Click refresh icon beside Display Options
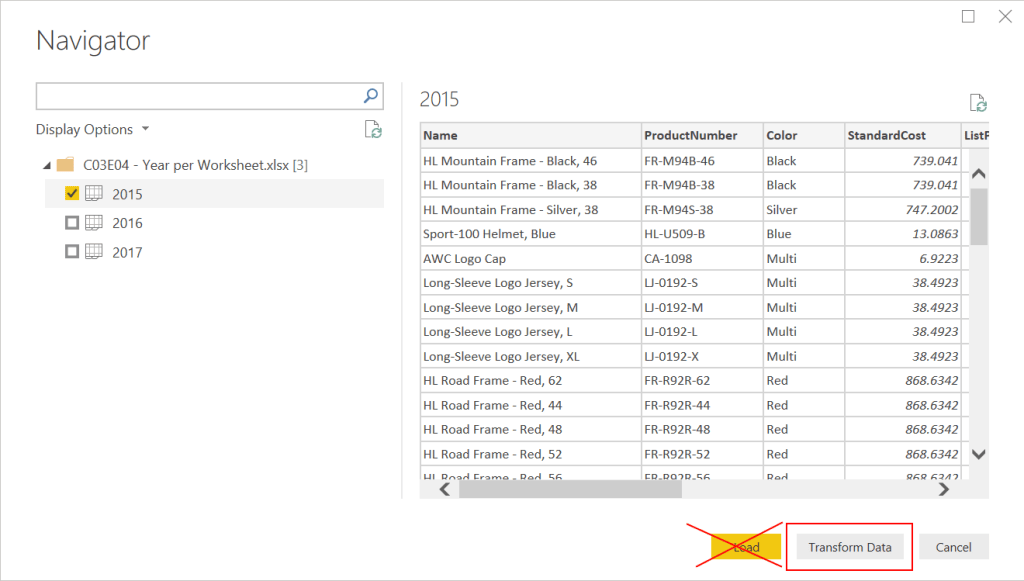1024x581 pixels. [x=373, y=129]
